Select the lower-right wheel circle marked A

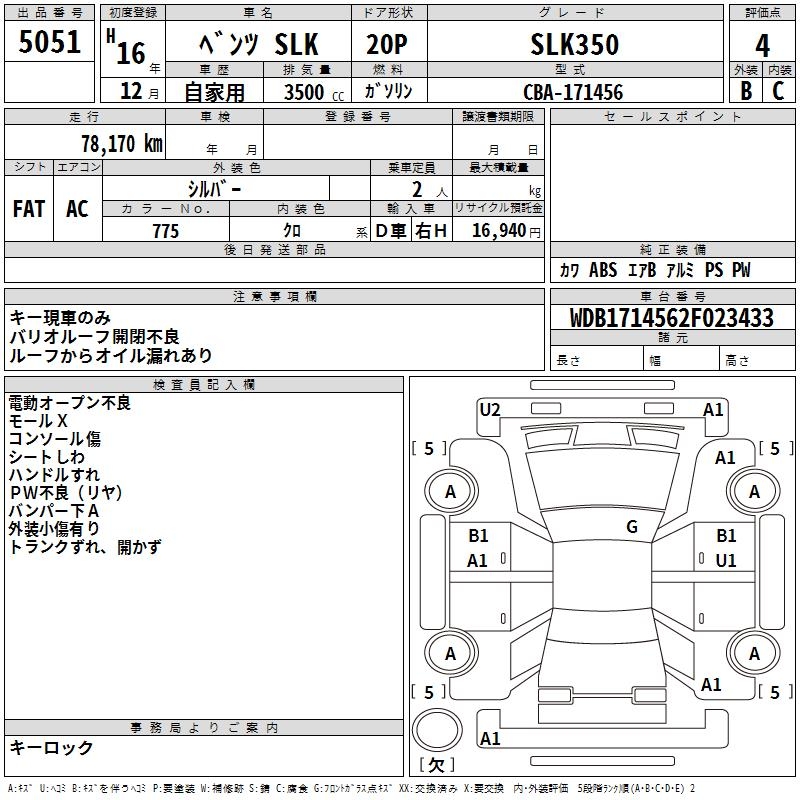click(x=754, y=653)
